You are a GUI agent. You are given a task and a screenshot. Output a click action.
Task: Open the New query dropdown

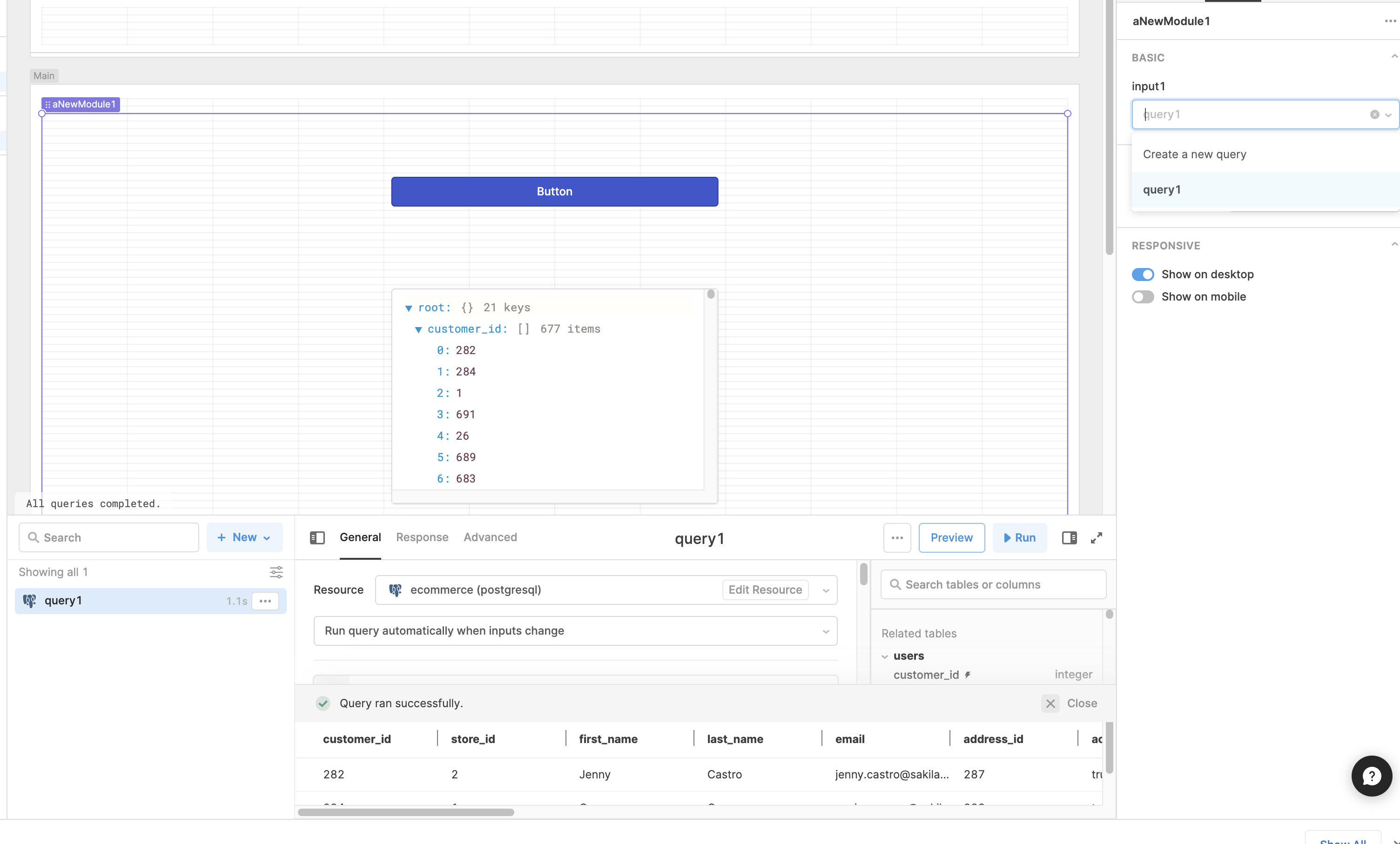coord(244,537)
